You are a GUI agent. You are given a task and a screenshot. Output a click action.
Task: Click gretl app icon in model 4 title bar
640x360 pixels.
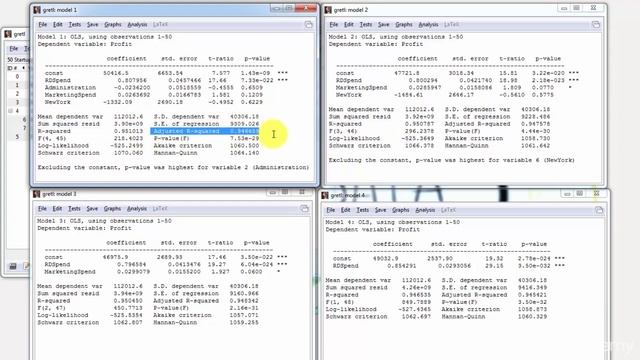tap(325, 196)
